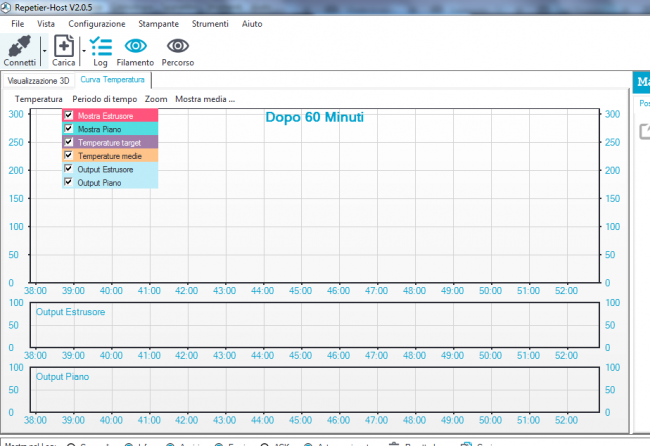This screenshot has width=650, height=446.
Task: Disable the Temperature target checkbox
Action: [x=68, y=142]
